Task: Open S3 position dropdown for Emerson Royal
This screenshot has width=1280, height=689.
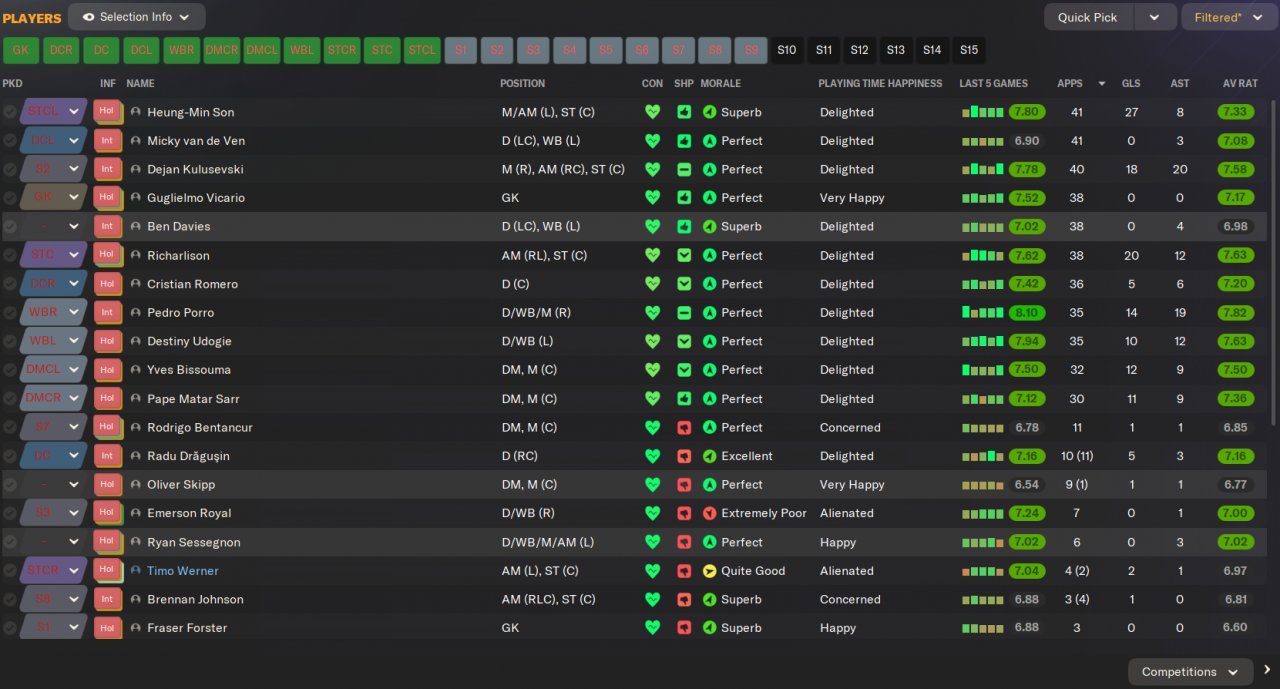Action: coord(53,513)
